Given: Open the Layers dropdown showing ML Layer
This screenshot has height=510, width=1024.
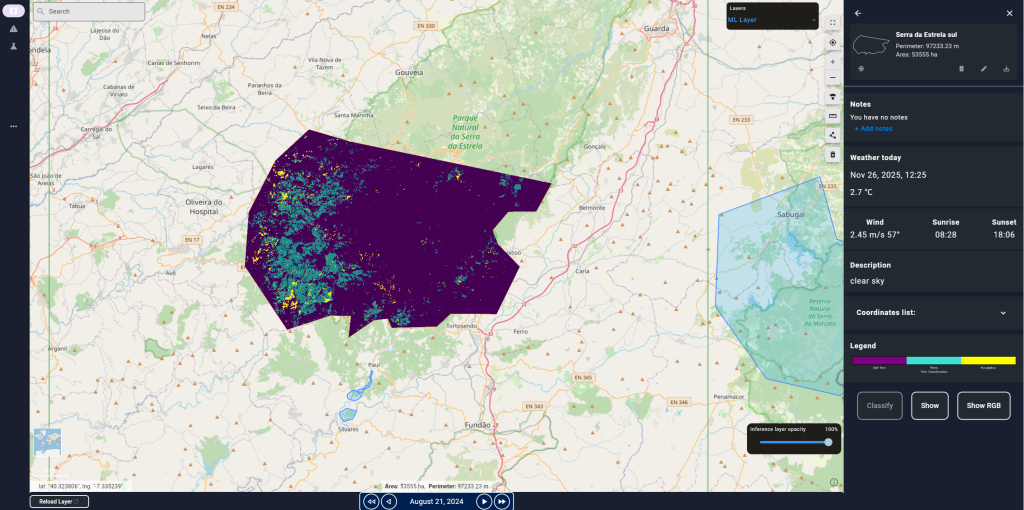Looking at the screenshot, I should [772, 19].
